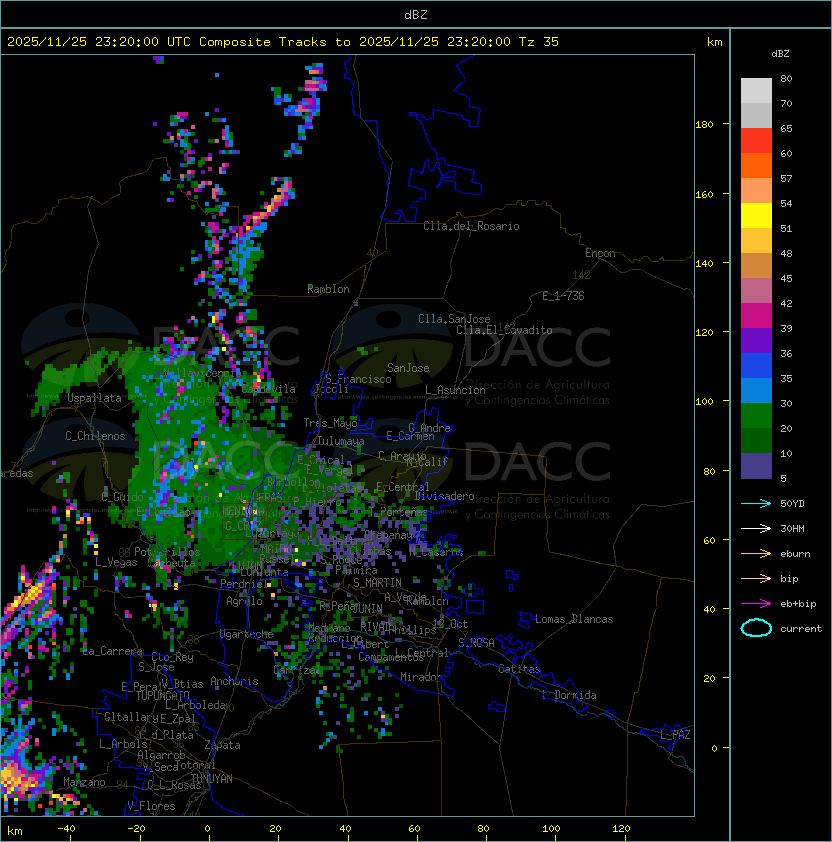This screenshot has width=832, height=842.
Task: Click the 'Manzano' place label
Action: 84,782
